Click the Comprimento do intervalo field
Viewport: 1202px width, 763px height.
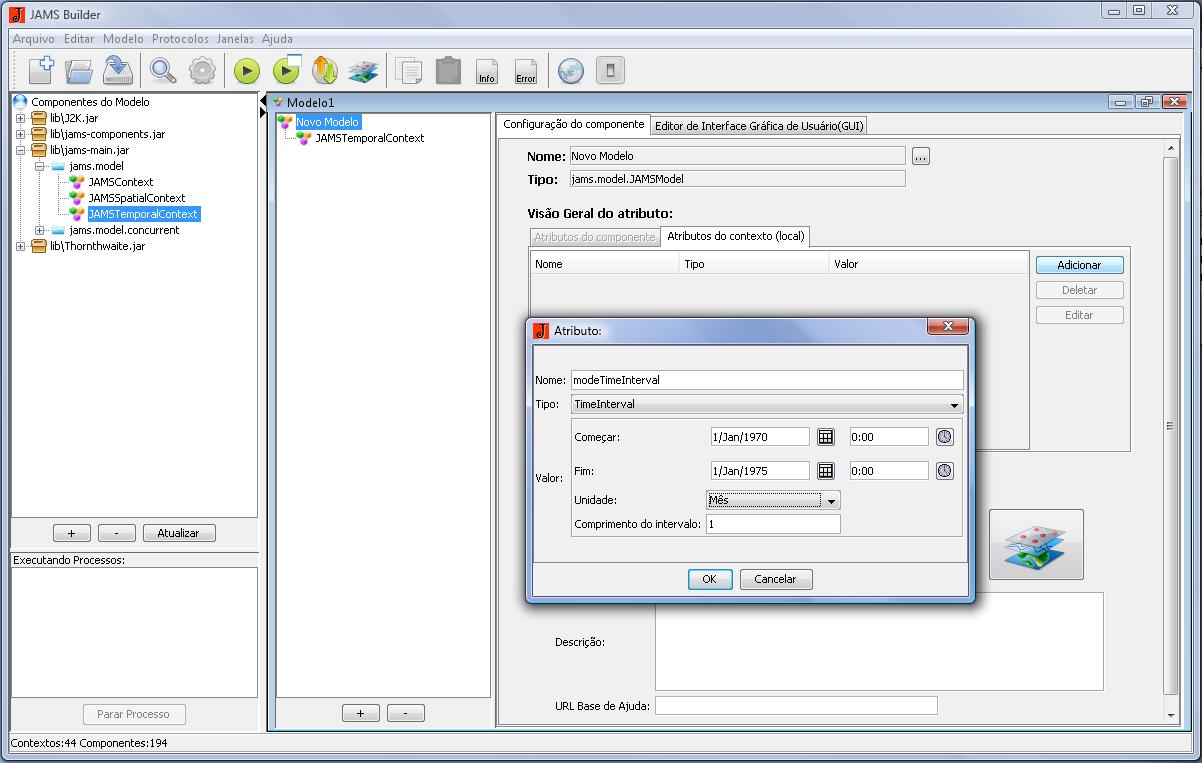772,524
